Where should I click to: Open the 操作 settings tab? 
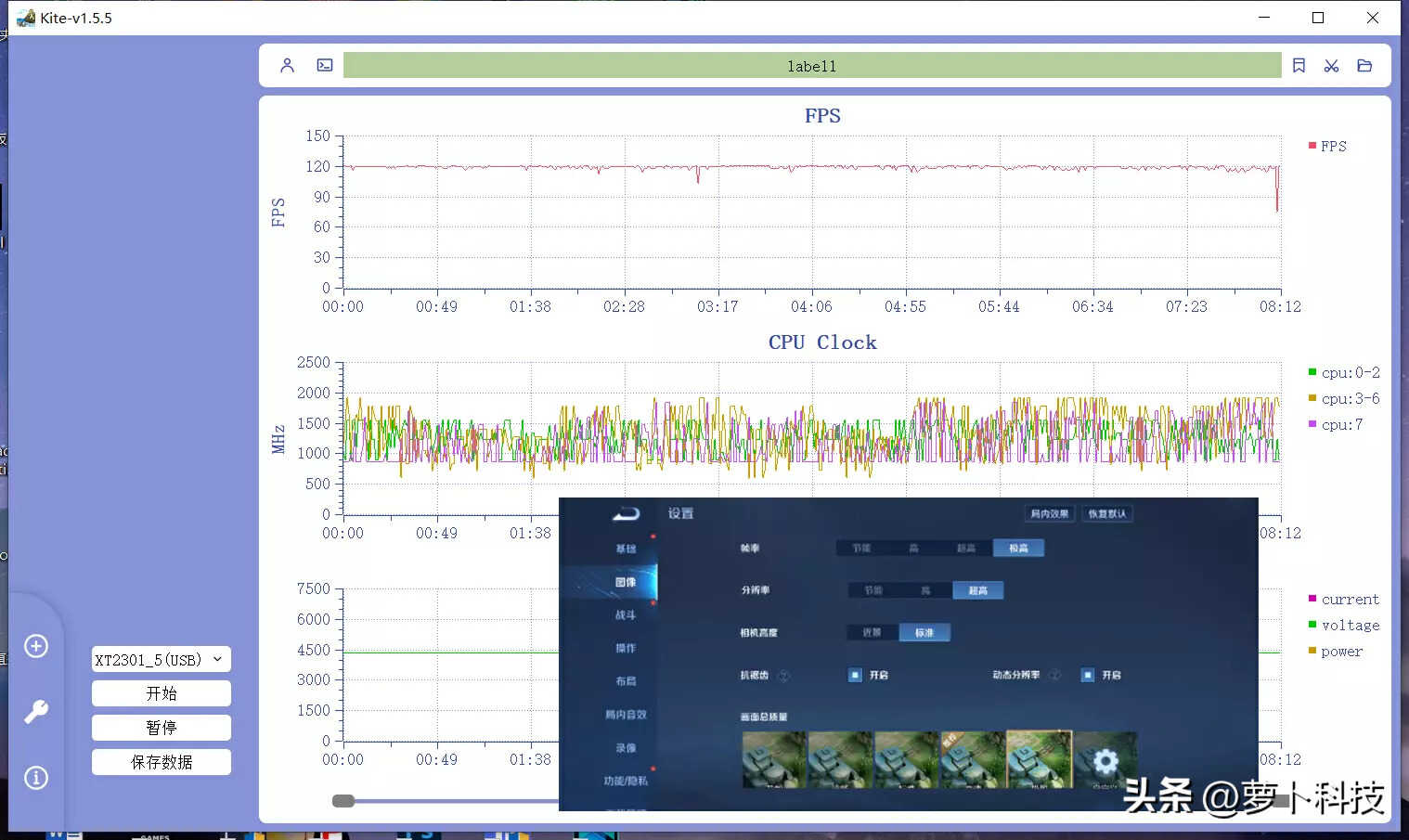(626, 648)
